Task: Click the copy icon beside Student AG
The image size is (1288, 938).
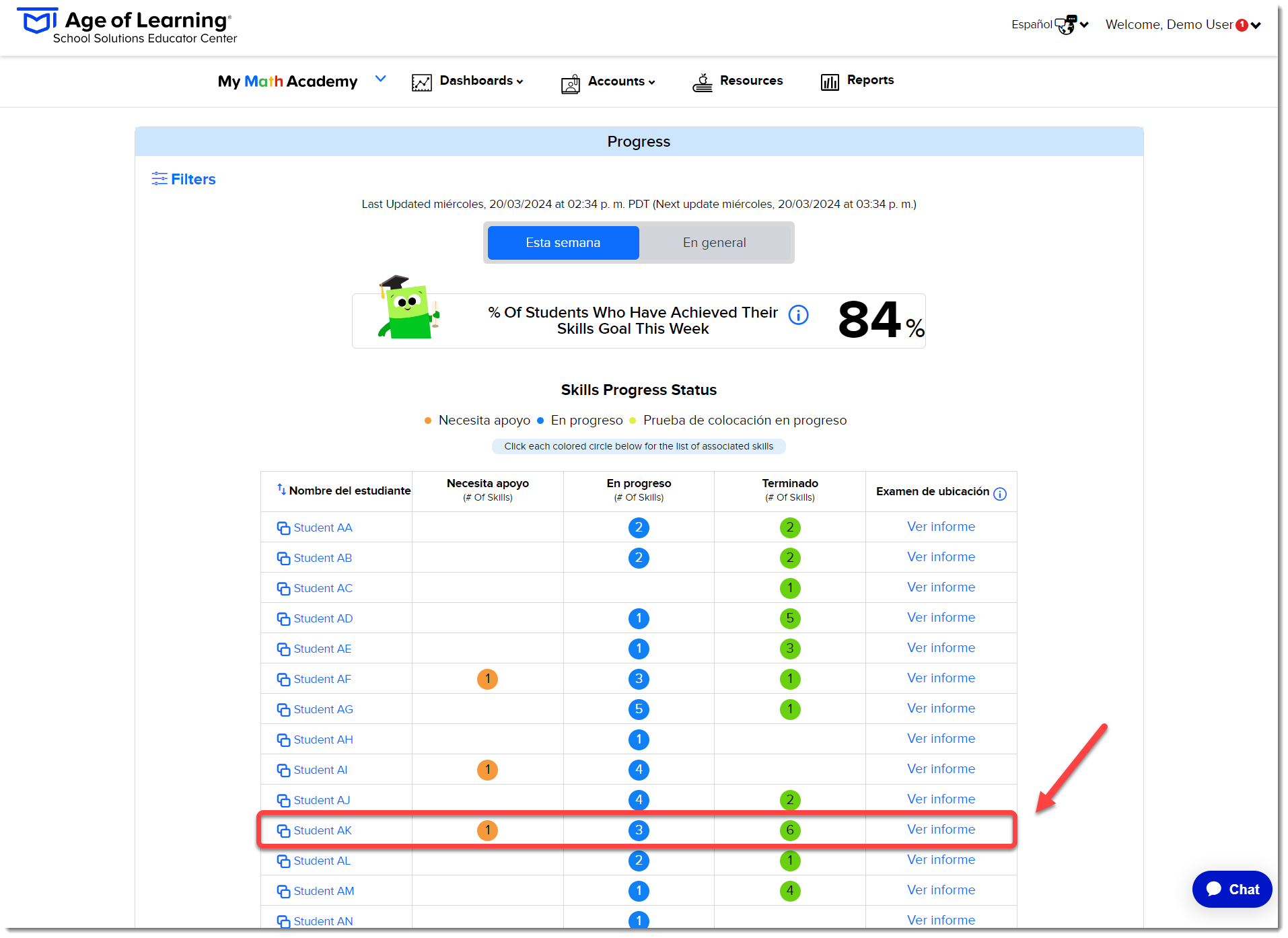Action: (283, 710)
